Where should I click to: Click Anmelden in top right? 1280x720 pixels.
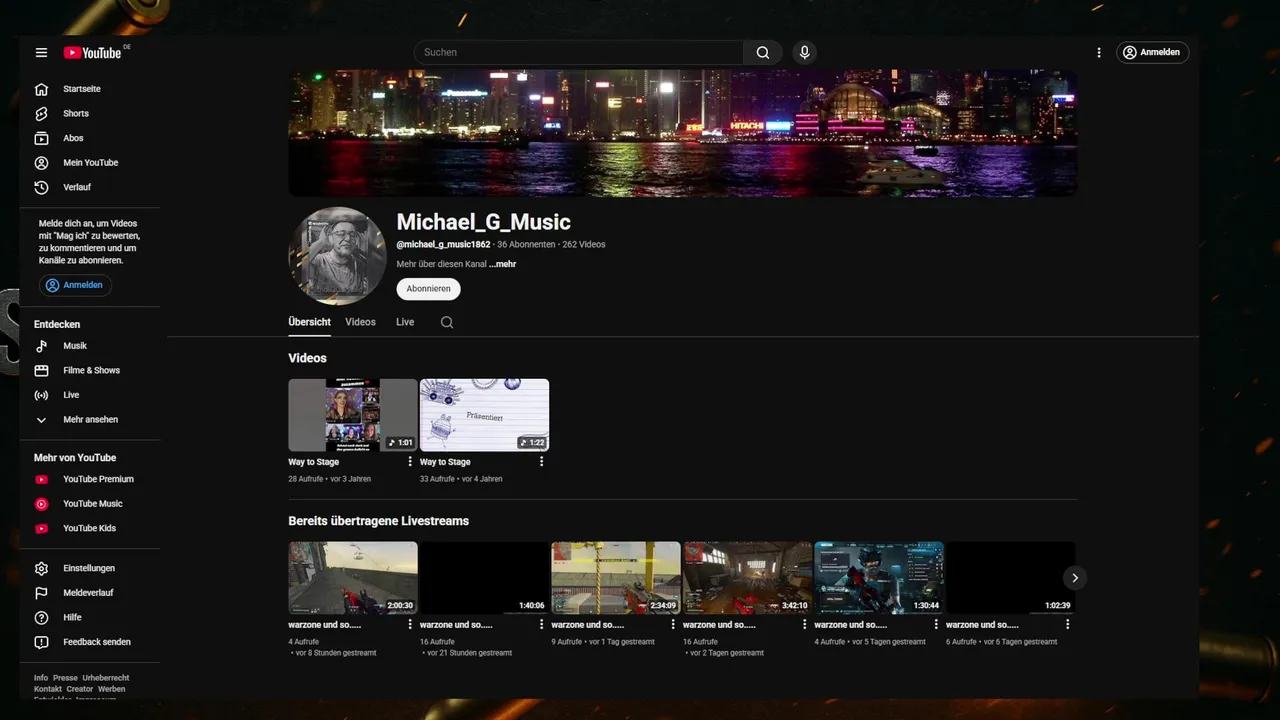[x=1152, y=52]
